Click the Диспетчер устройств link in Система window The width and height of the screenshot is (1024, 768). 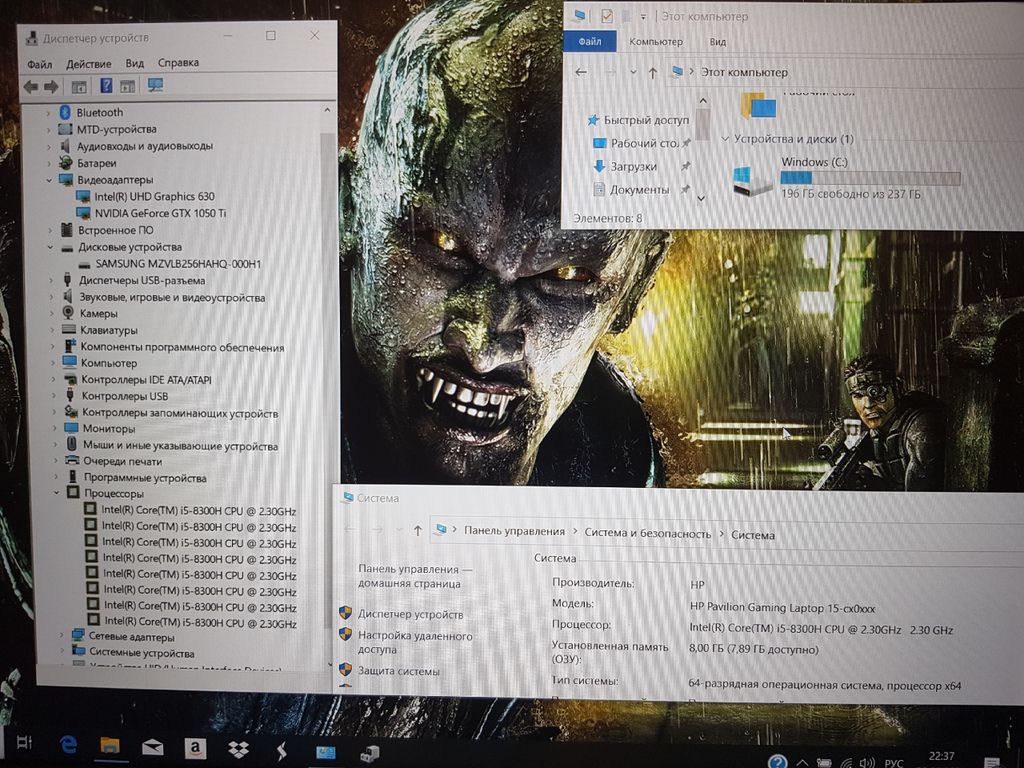pyautogui.click(x=410, y=615)
